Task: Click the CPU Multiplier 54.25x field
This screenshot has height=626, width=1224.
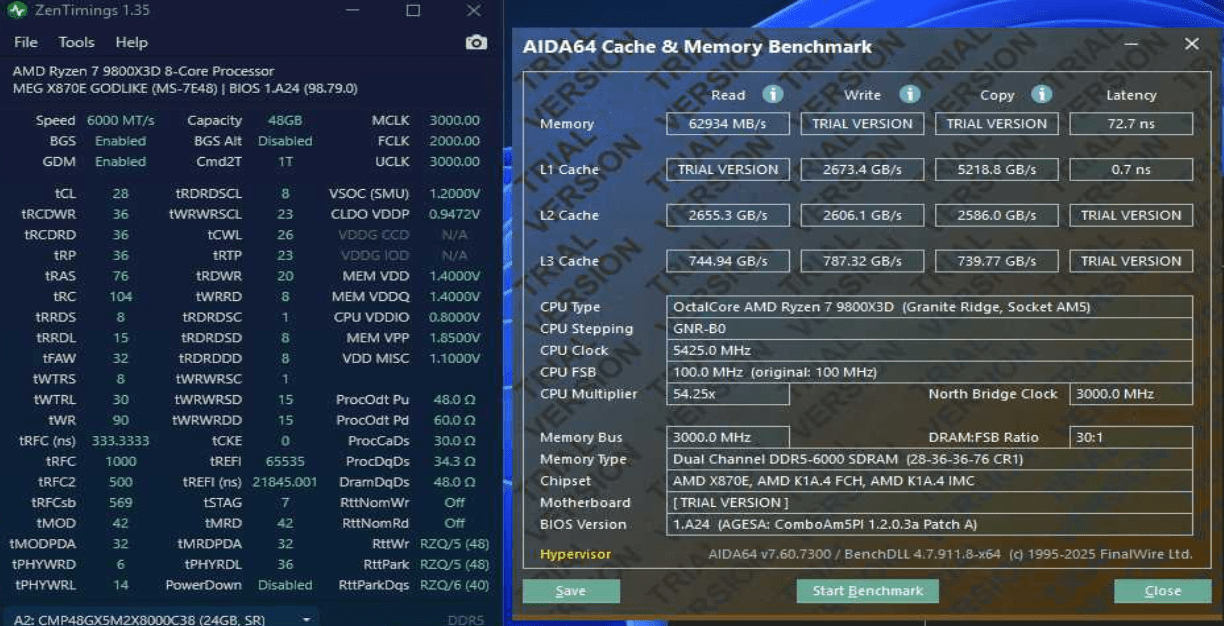Action: 728,394
